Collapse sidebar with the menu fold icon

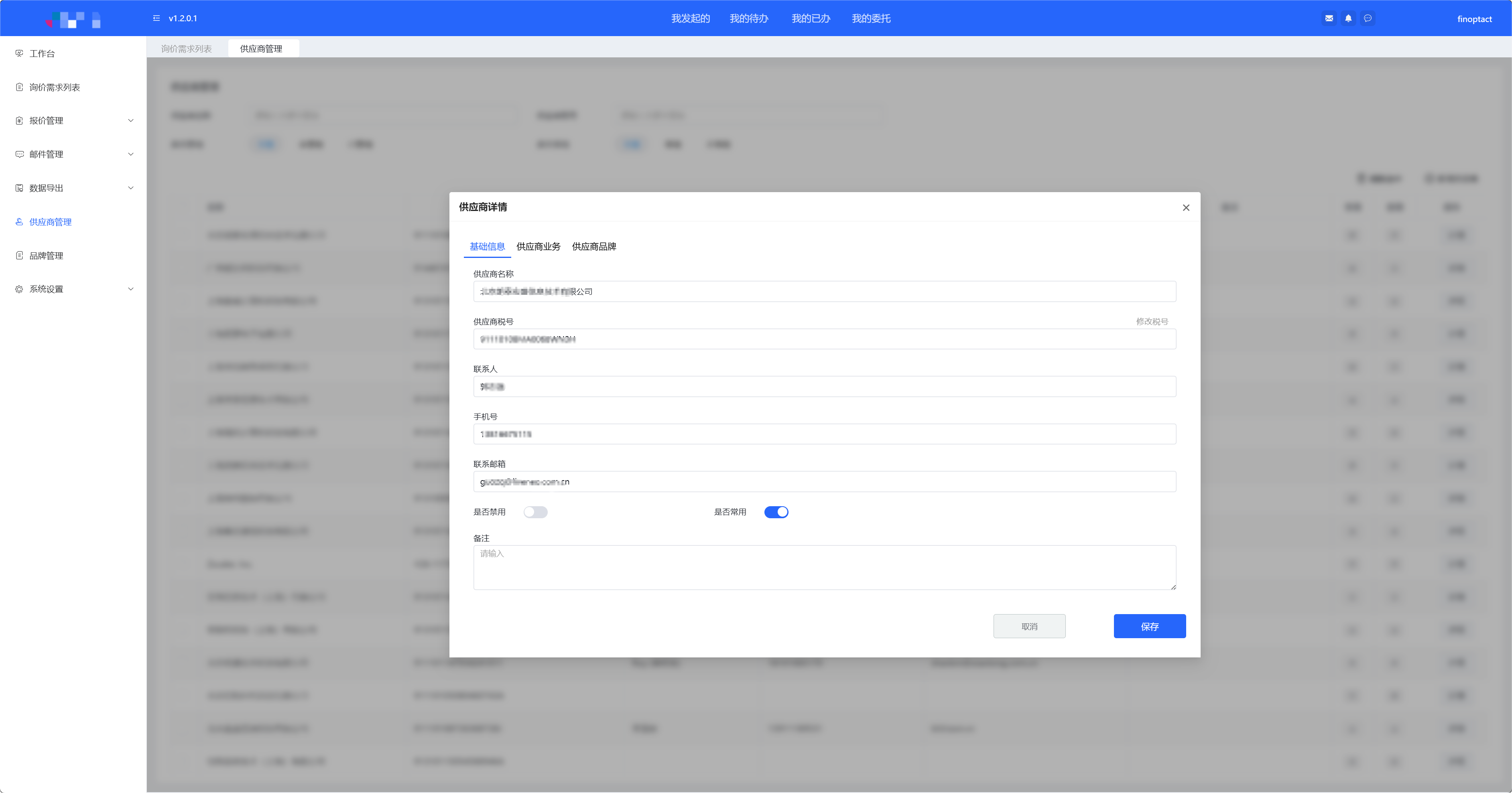coord(156,18)
